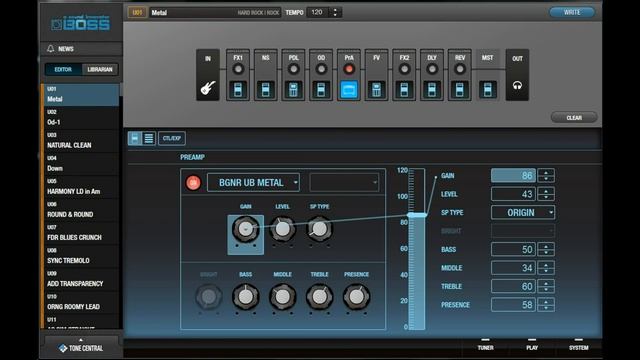Click the headphone output block icon
640x360 pixels.
[x=517, y=85]
